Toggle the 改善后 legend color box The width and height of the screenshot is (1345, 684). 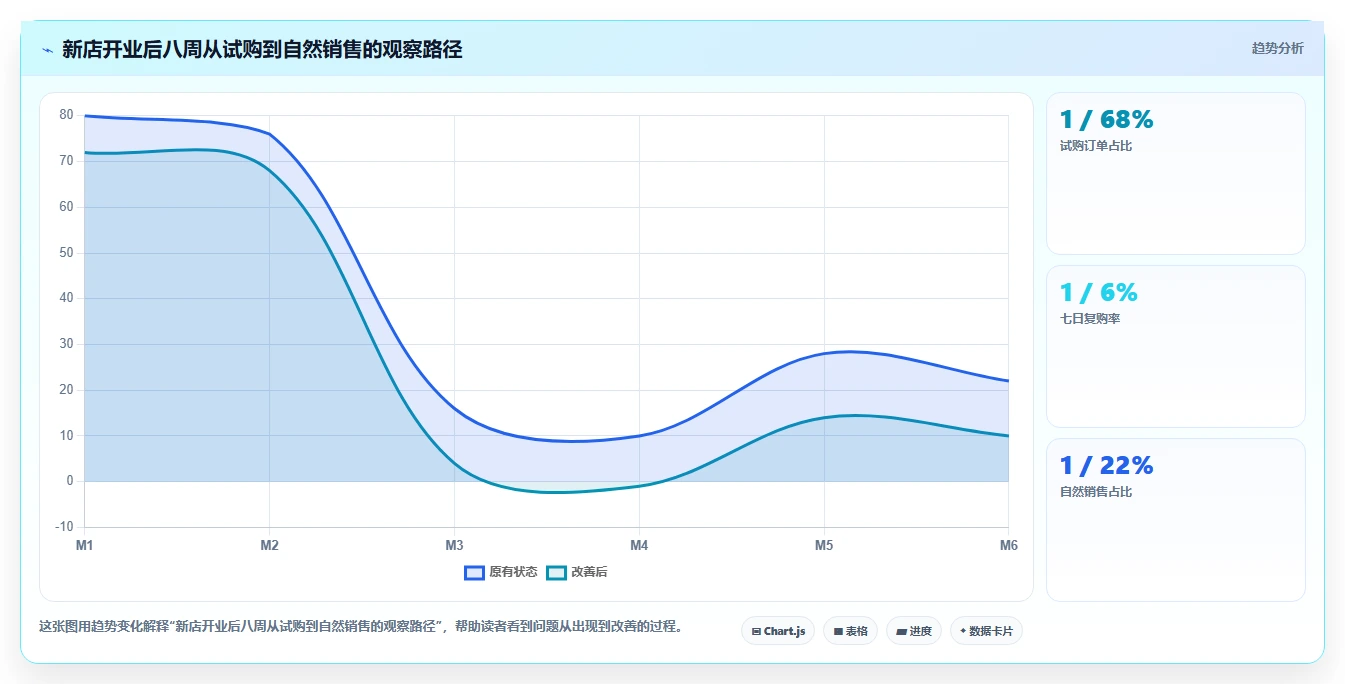tap(556, 572)
